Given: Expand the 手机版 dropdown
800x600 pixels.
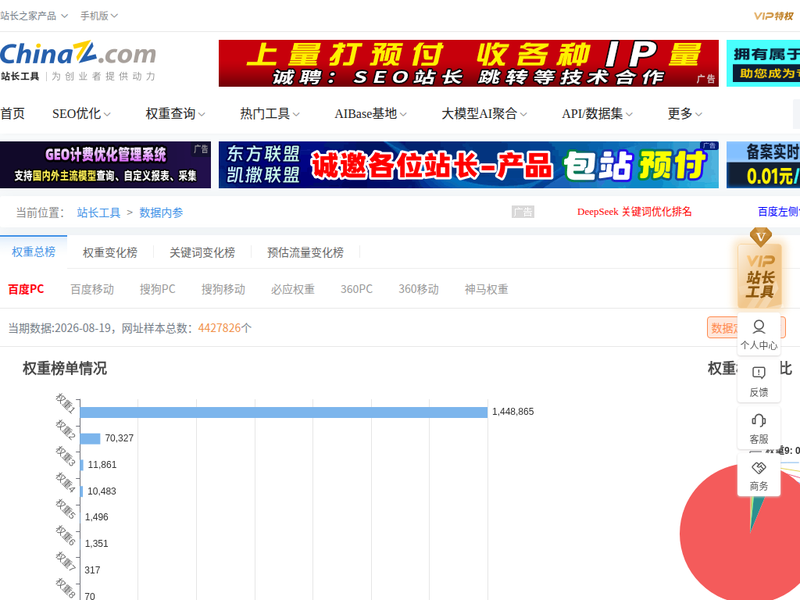Looking at the screenshot, I should coord(99,16).
